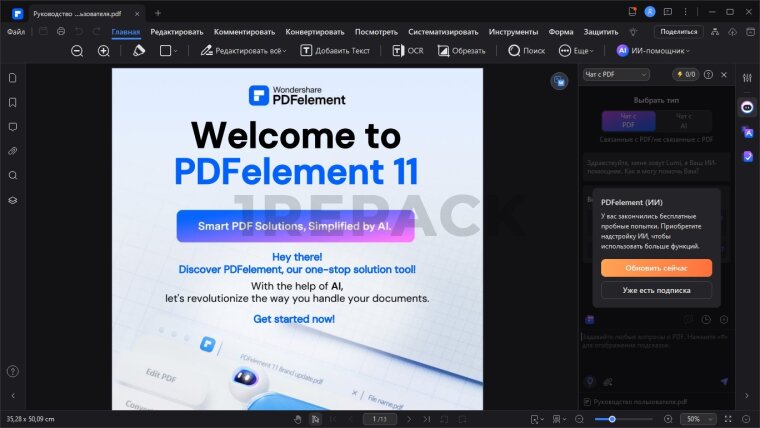Open the page thumbnails panel in sidebar
Image resolution: width=760 pixels, height=428 pixels.
(13, 78)
